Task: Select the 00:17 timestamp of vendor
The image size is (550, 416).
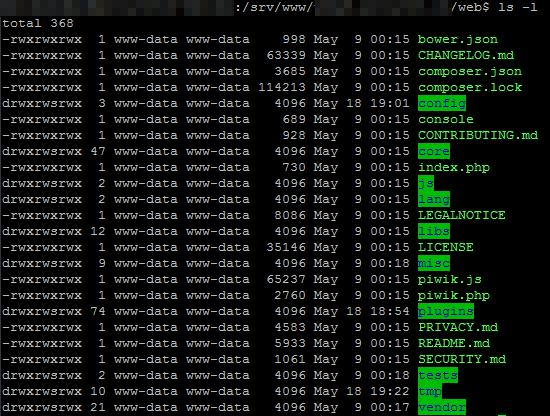Action: pyautogui.click(x=390, y=407)
